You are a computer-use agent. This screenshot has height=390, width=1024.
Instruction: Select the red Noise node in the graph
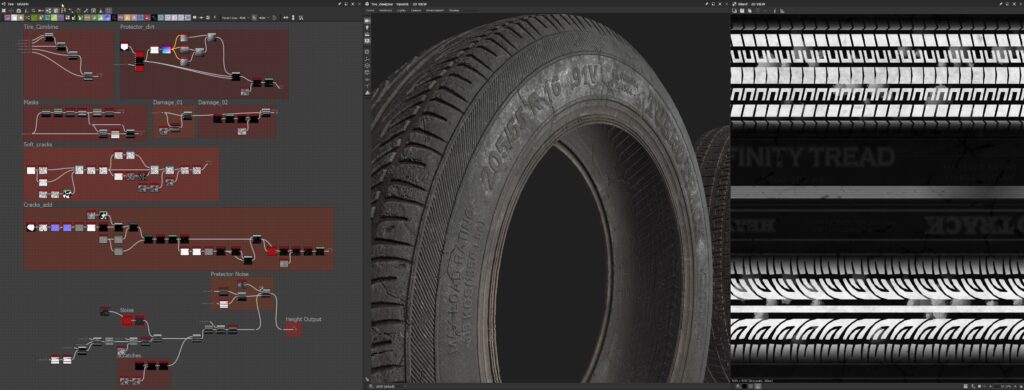pos(127,320)
